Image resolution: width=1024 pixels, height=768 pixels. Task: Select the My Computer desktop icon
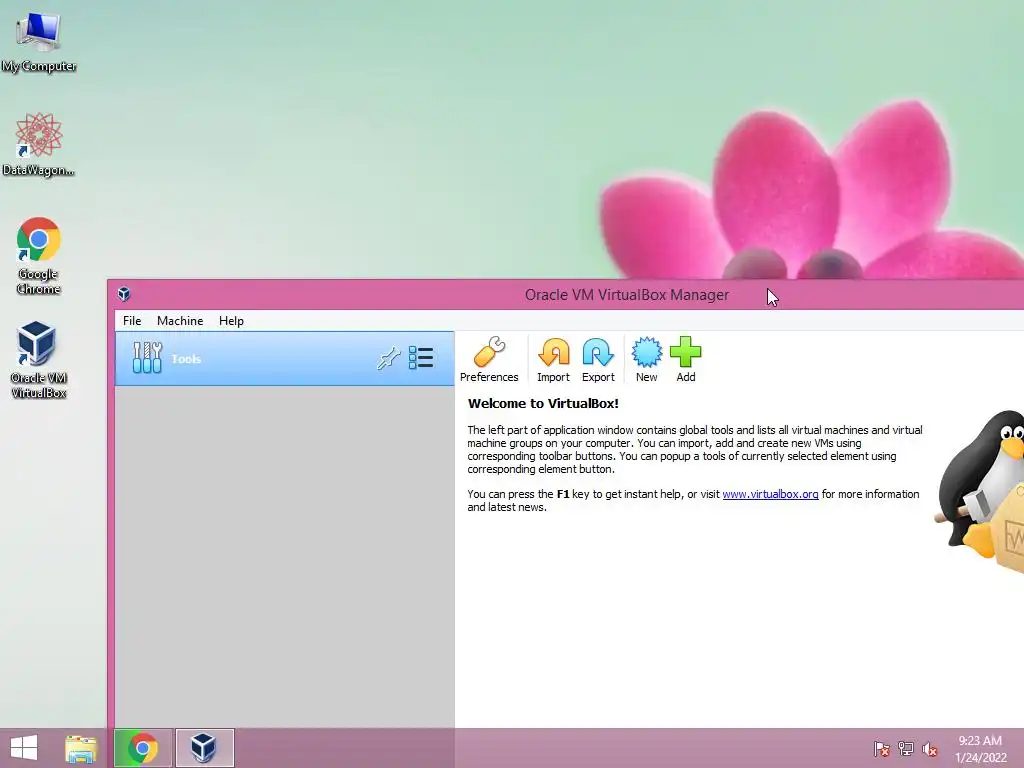point(39,42)
